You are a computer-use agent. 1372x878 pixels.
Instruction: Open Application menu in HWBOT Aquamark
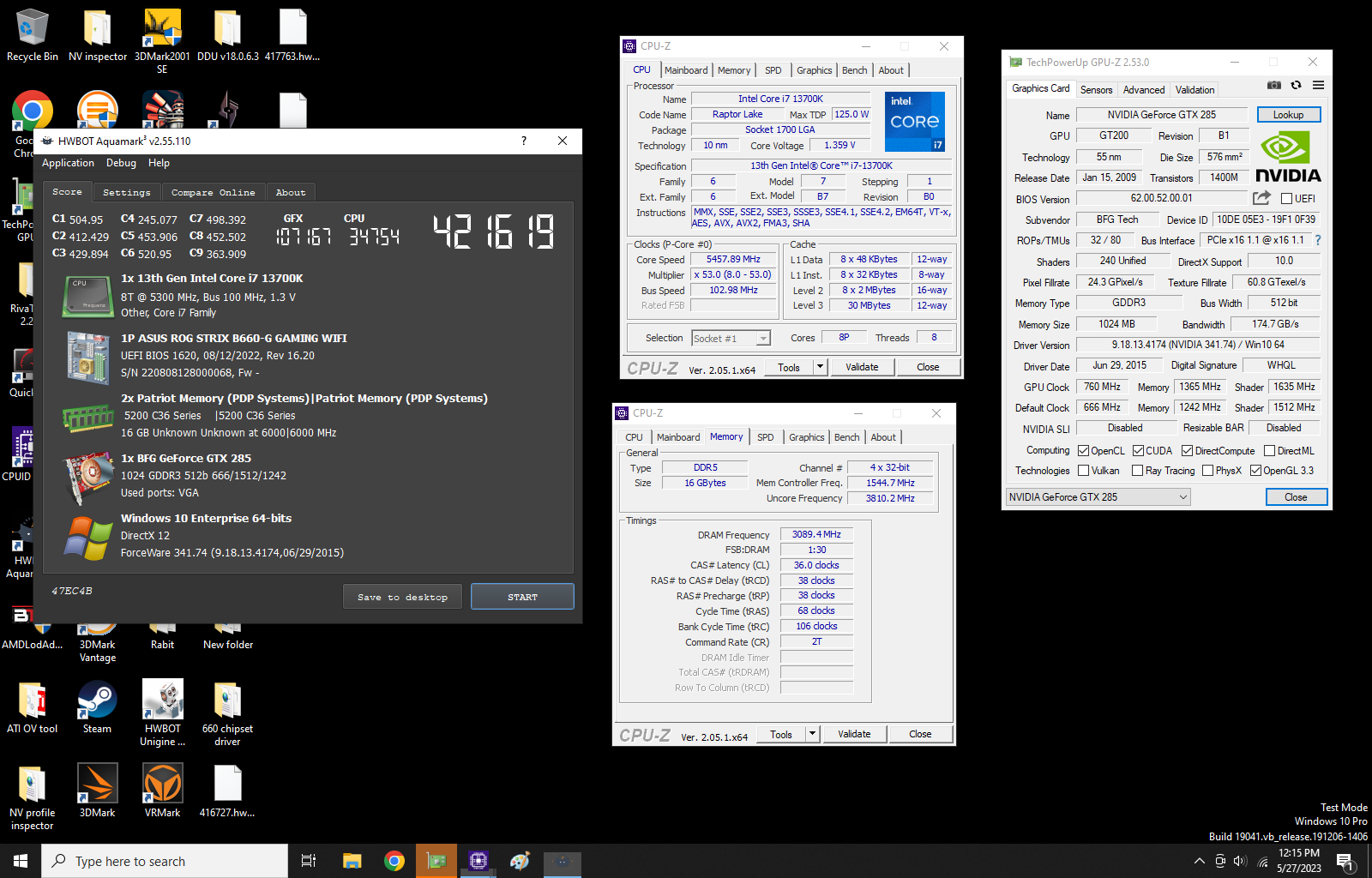coord(68,163)
